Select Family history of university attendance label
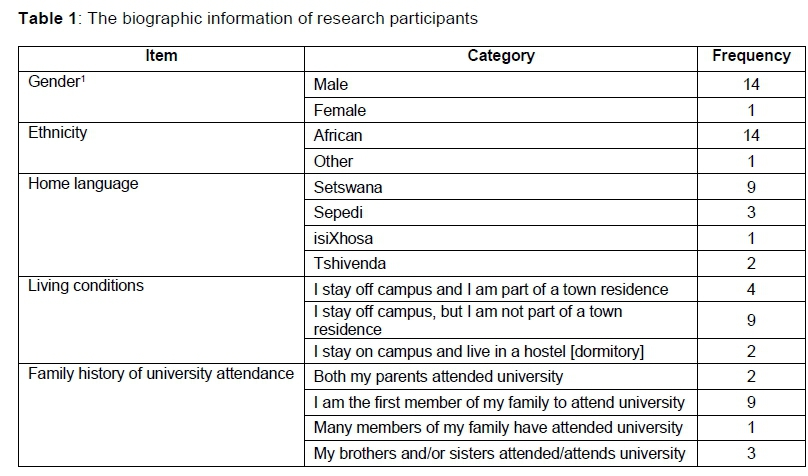This screenshot has height=476, width=808. (x=161, y=374)
